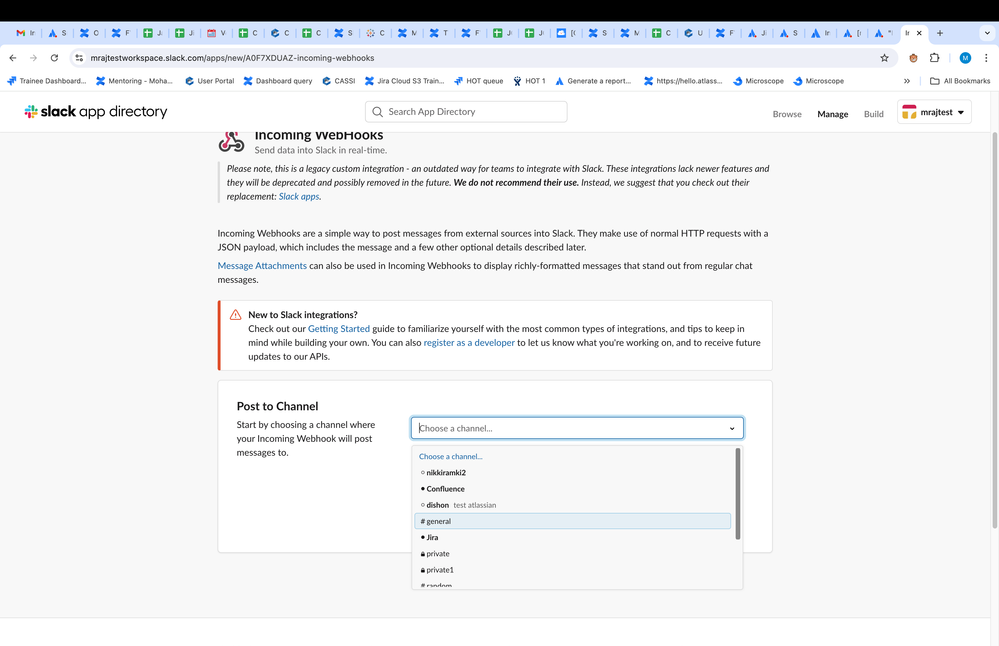Click the warning triangle icon
Viewport: 999px width, 646px height.
tap(235, 315)
